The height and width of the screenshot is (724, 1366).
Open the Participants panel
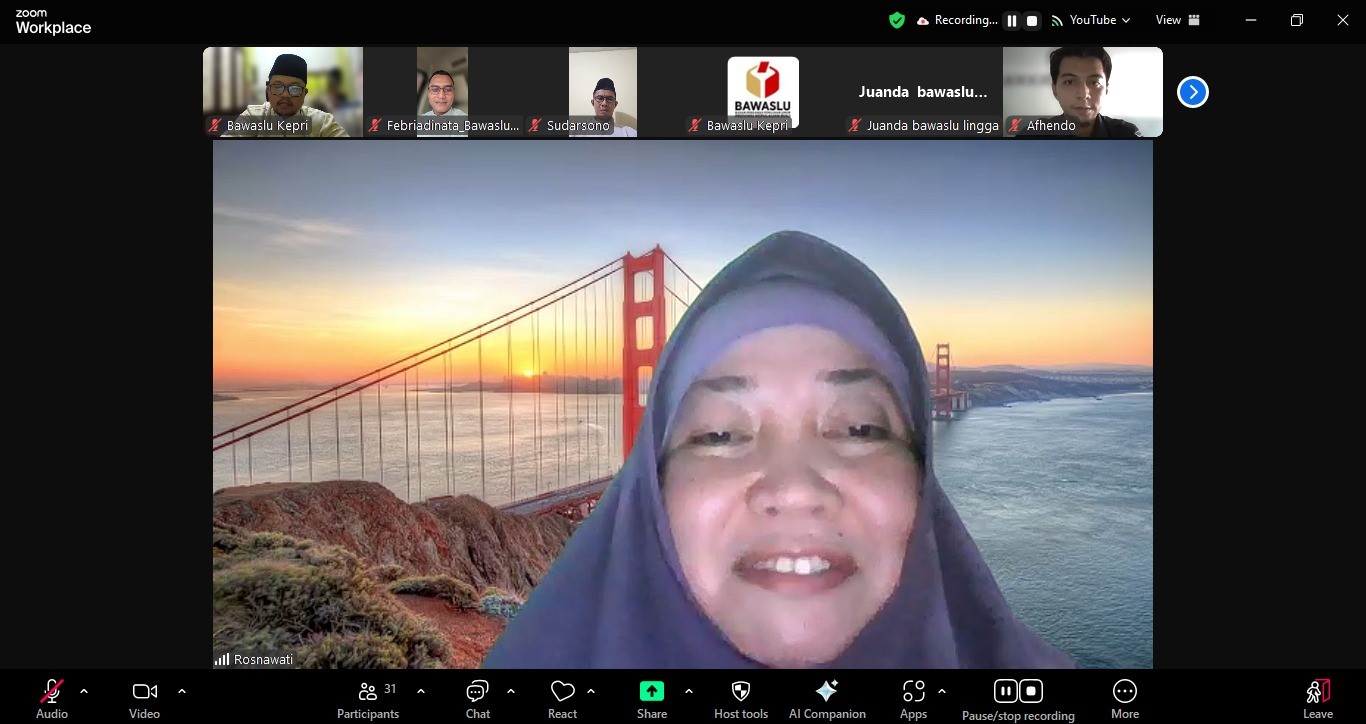coord(368,698)
